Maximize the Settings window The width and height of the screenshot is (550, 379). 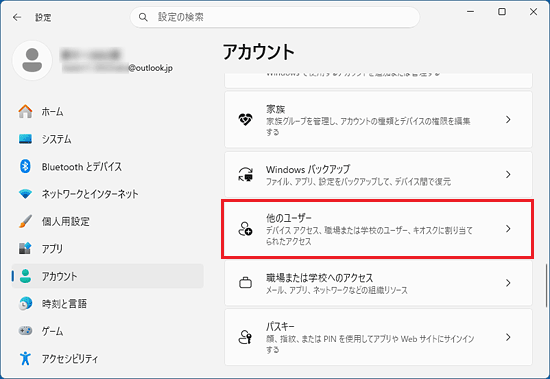coord(502,12)
